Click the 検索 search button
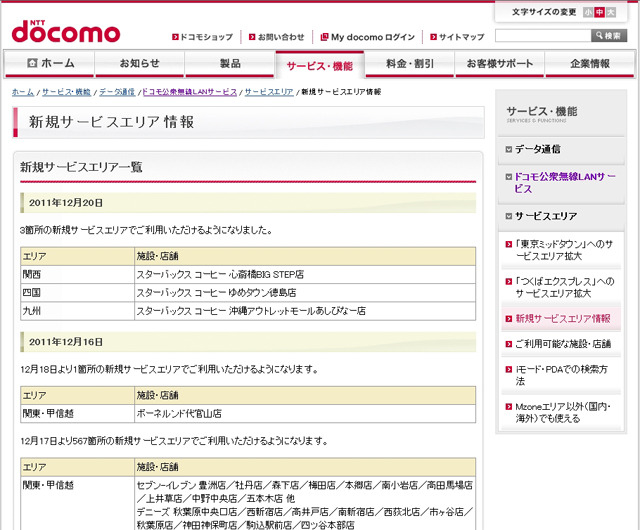The height and width of the screenshot is (530, 640). point(609,36)
